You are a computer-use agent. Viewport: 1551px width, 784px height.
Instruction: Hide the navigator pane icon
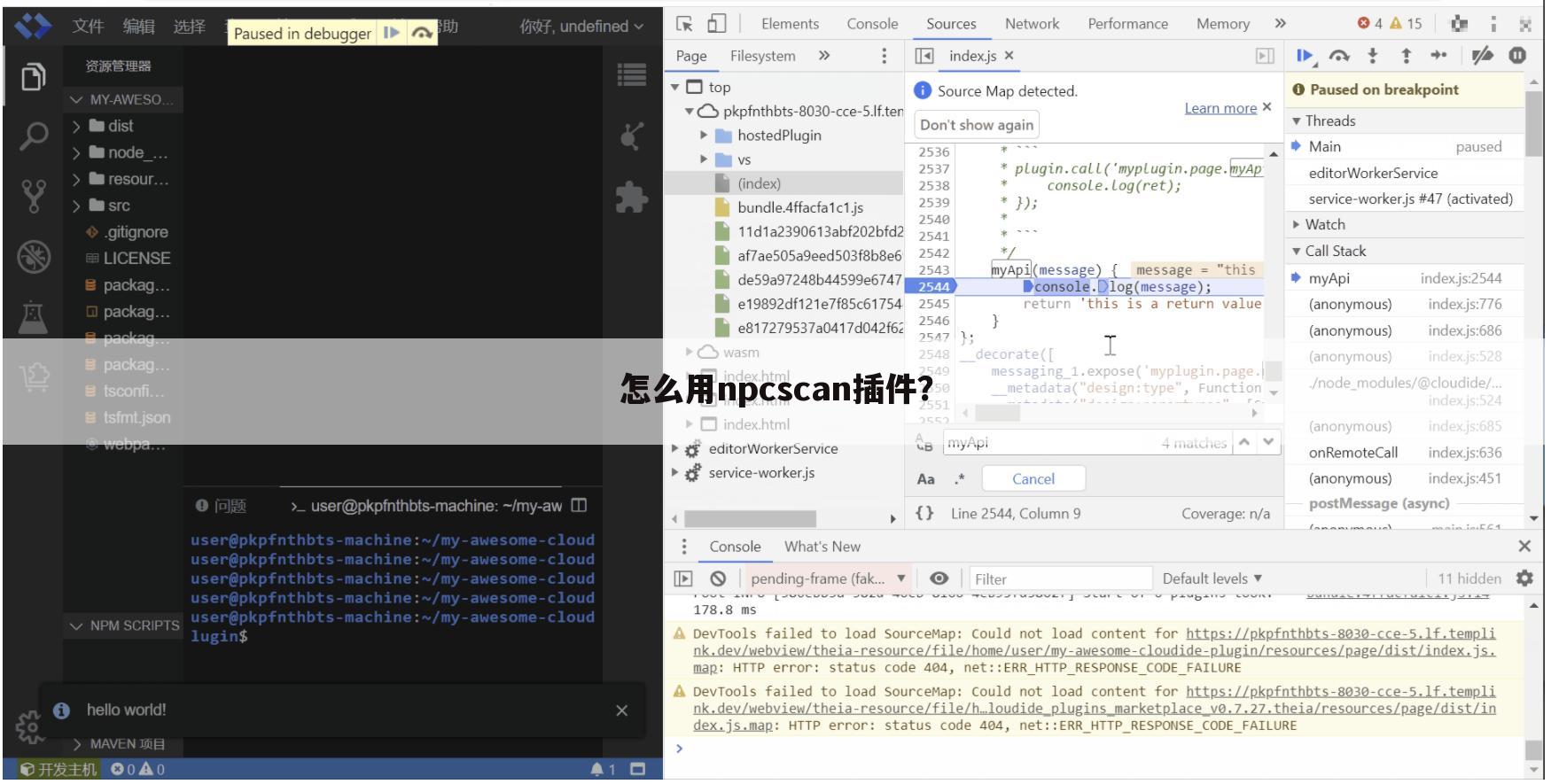[924, 56]
